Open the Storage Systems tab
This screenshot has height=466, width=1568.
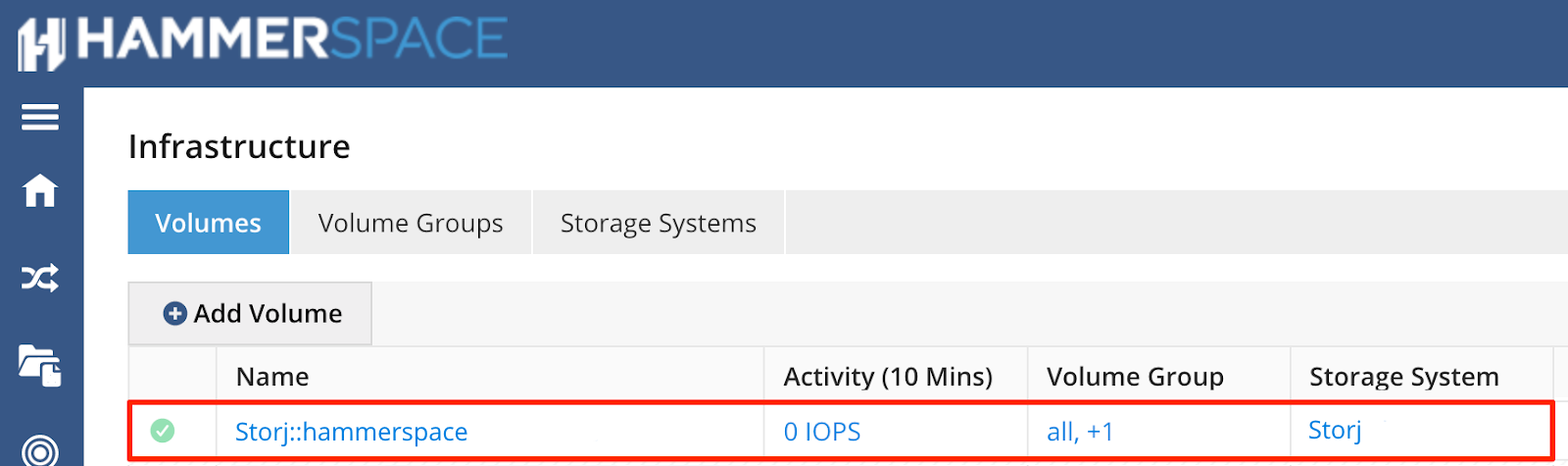click(x=659, y=223)
